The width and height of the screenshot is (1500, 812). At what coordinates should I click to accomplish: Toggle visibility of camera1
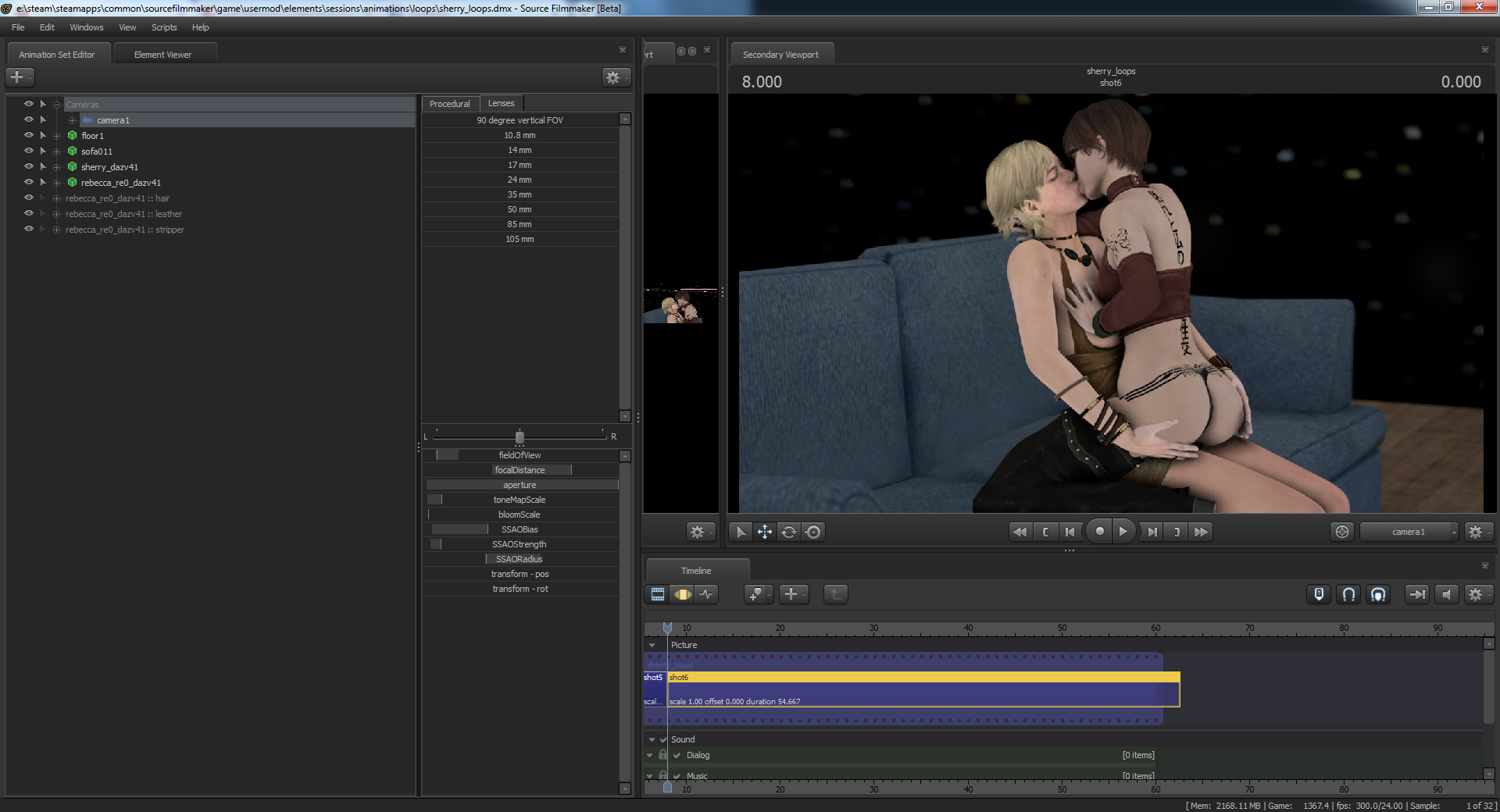[x=29, y=119]
